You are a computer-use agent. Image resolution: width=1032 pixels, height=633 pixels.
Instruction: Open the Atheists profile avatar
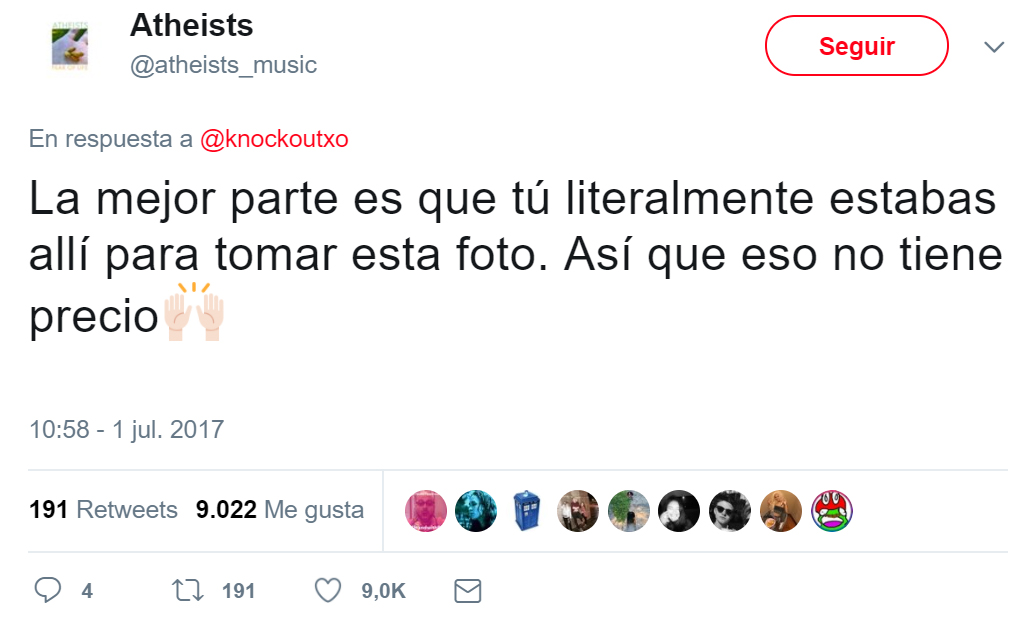70,46
